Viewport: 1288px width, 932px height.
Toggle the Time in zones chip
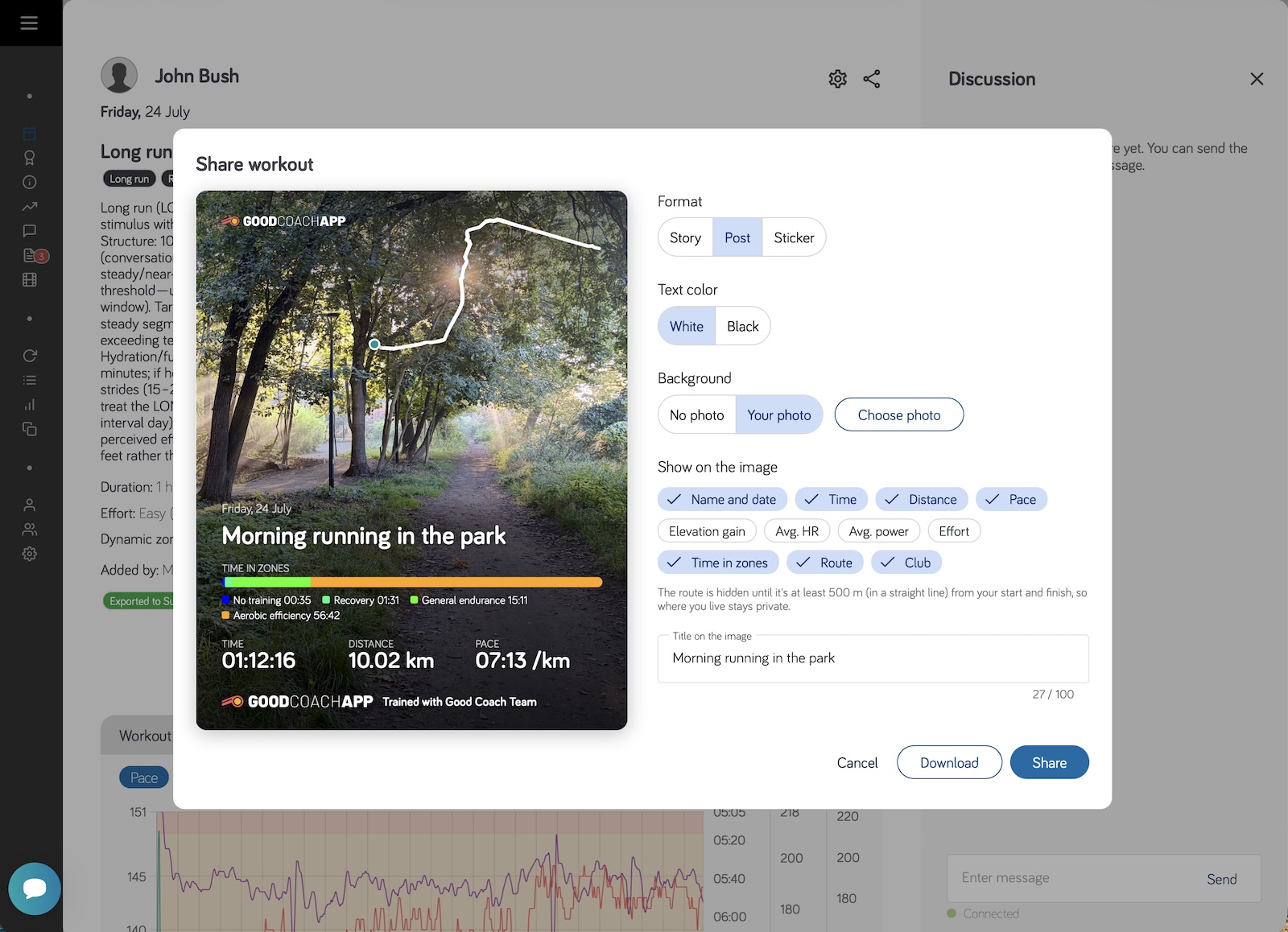(x=718, y=563)
